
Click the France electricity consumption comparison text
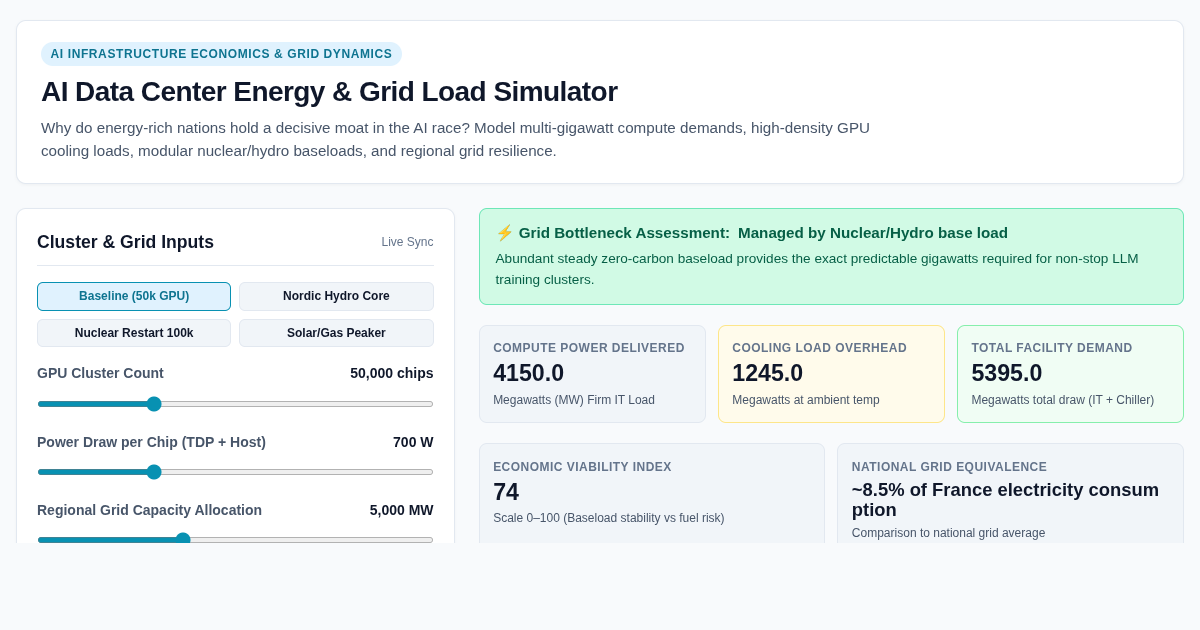(1005, 500)
